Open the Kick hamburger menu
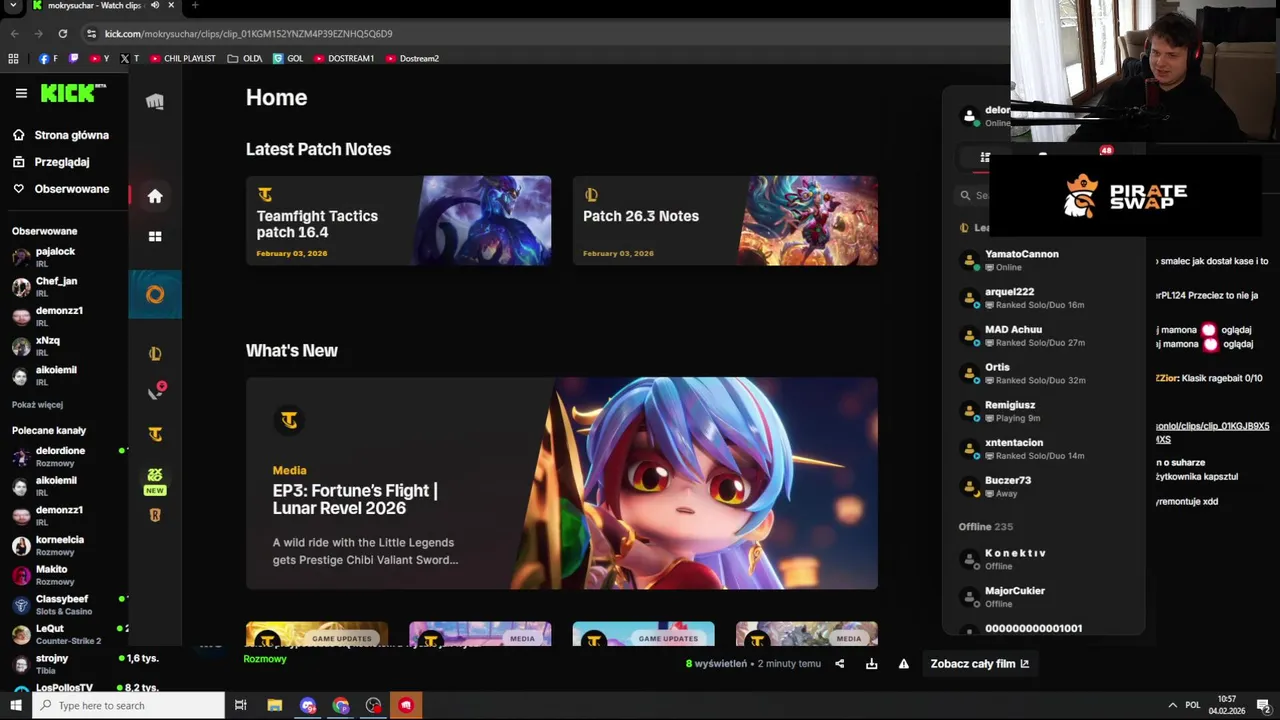1280x720 pixels. (x=21, y=93)
